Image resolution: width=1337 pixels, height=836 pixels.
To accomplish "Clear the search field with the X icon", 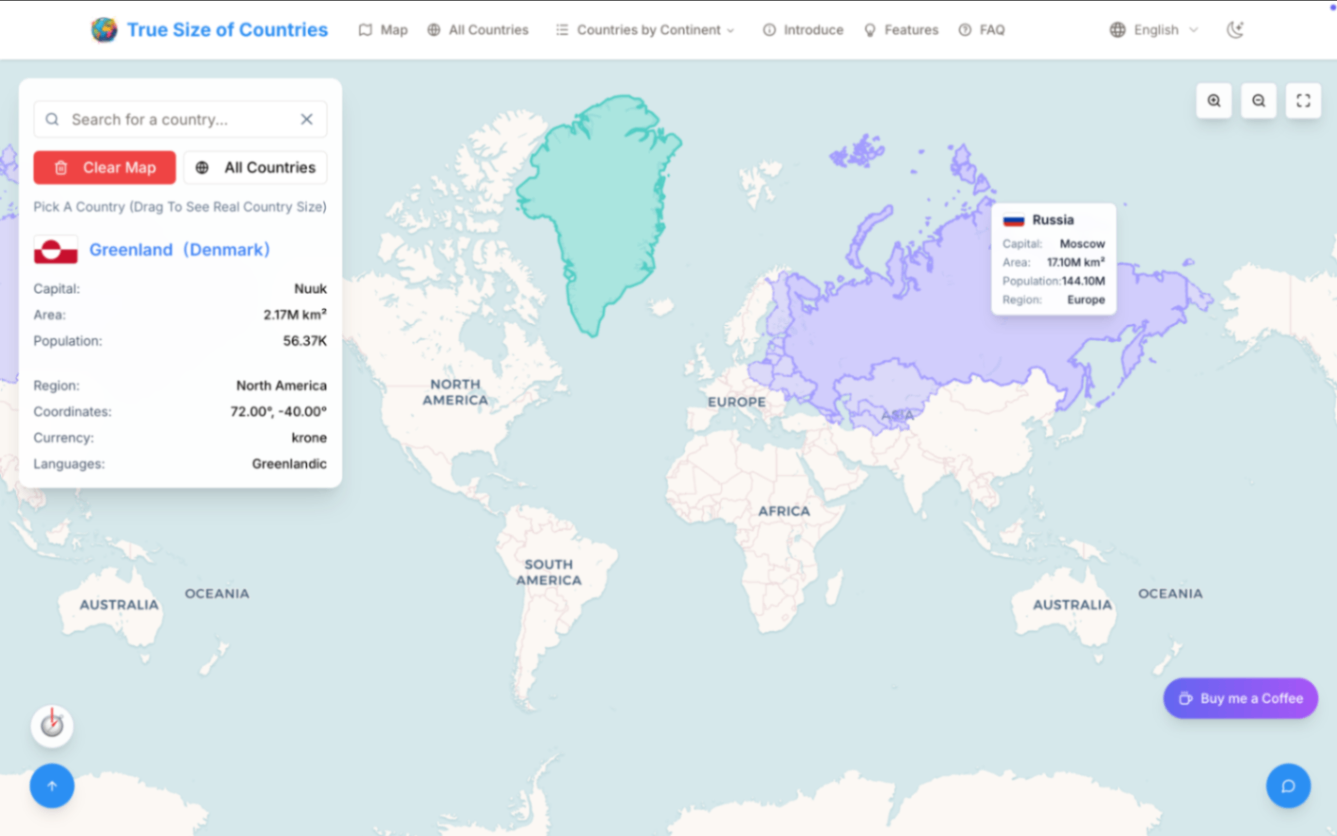I will pos(307,119).
